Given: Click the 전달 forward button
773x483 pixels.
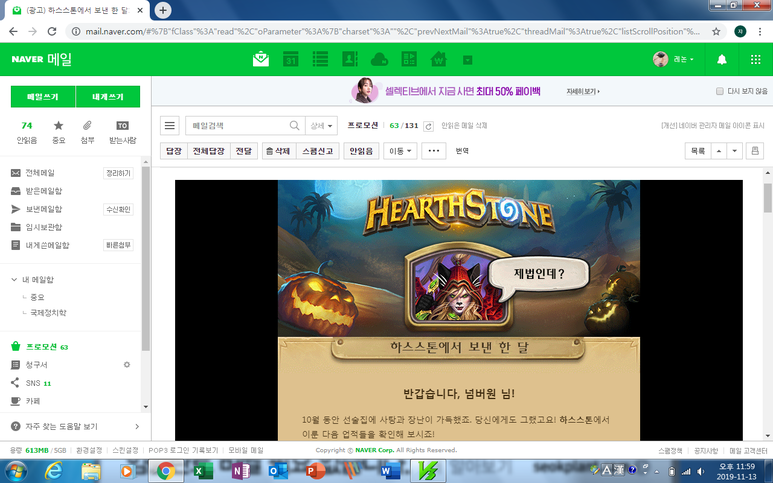Looking at the screenshot, I should pos(244,151).
